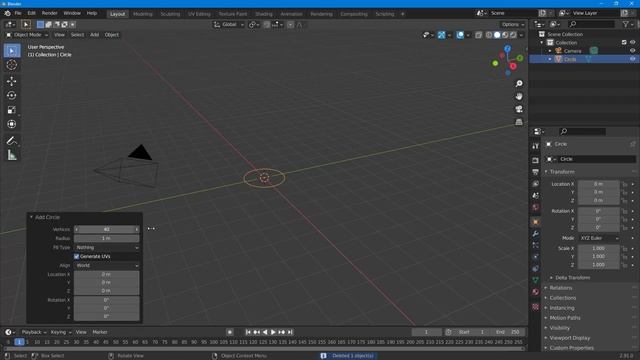Image resolution: width=640 pixels, height=360 pixels.
Task: Uncheck Generate UVs checkbox
Action: [76, 256]
